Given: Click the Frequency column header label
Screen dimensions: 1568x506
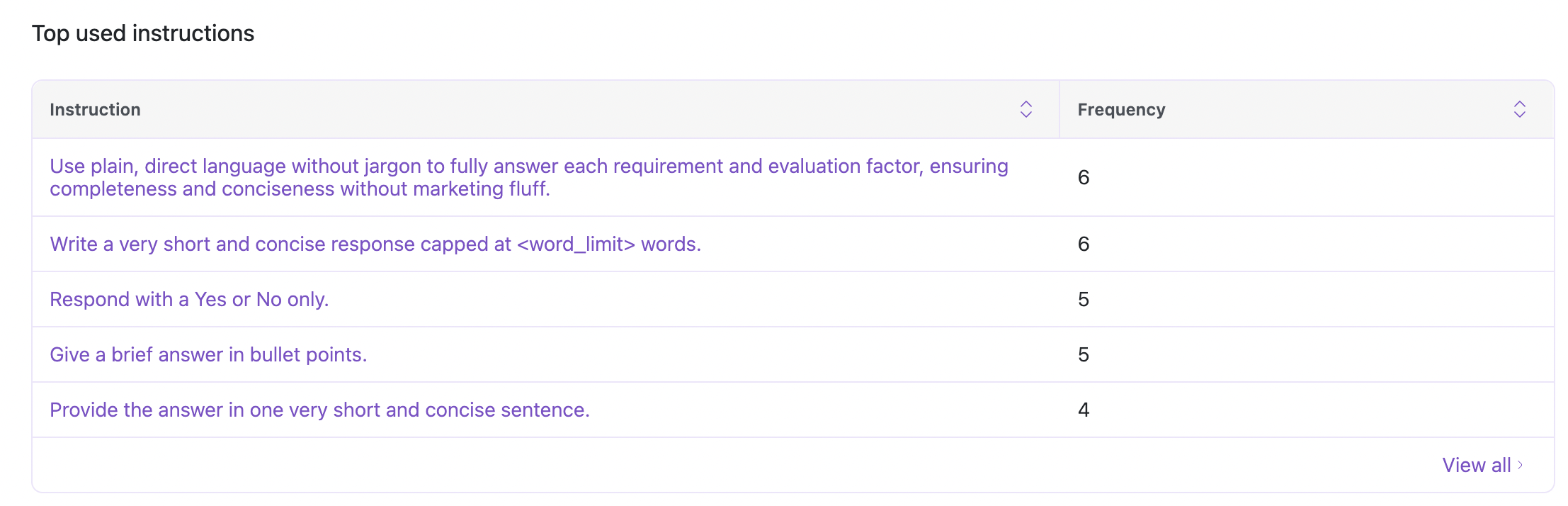Looking at the screenshot, I should 1121,110.
